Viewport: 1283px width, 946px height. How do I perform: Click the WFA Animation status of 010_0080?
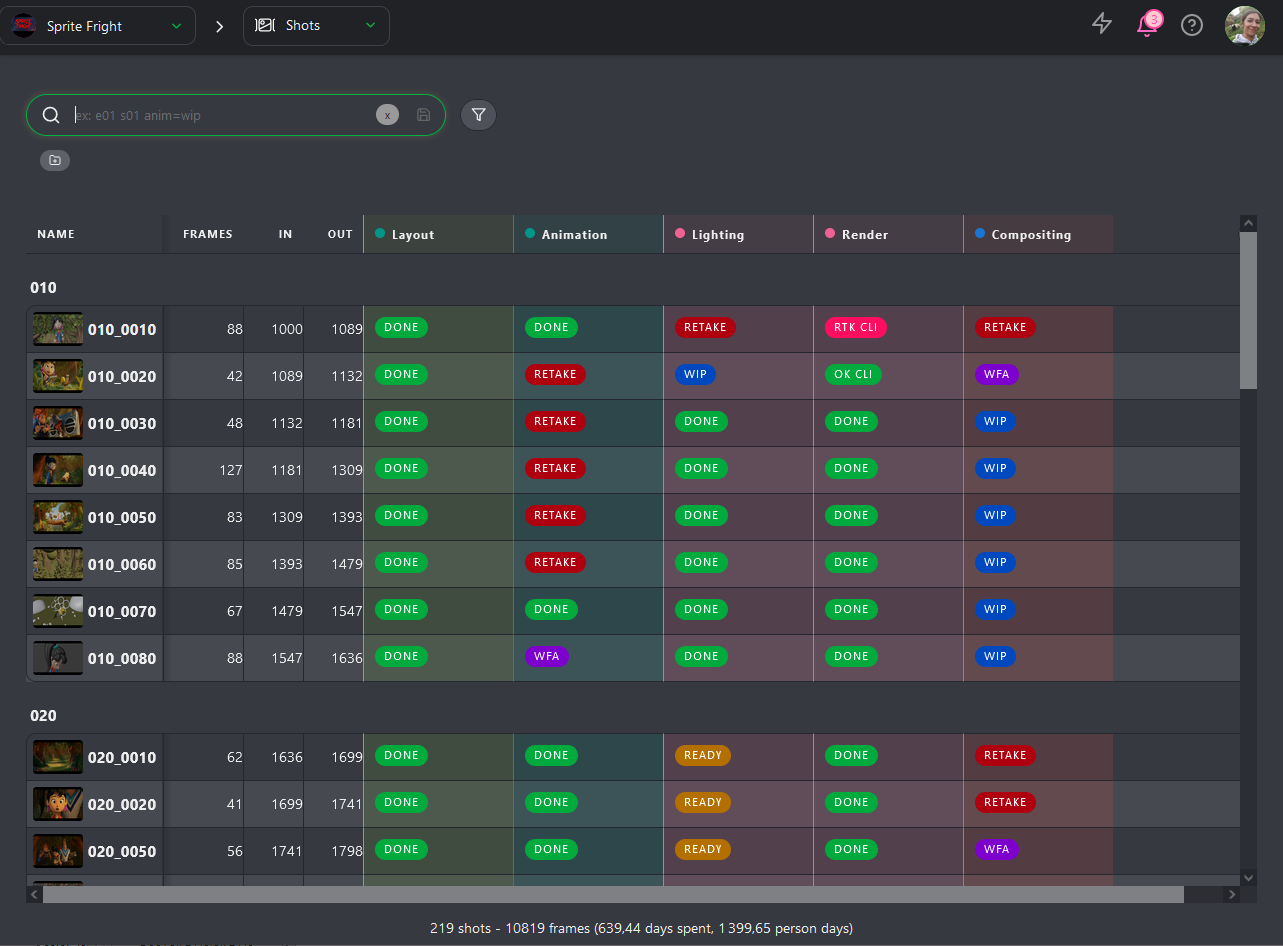[547, 656]
